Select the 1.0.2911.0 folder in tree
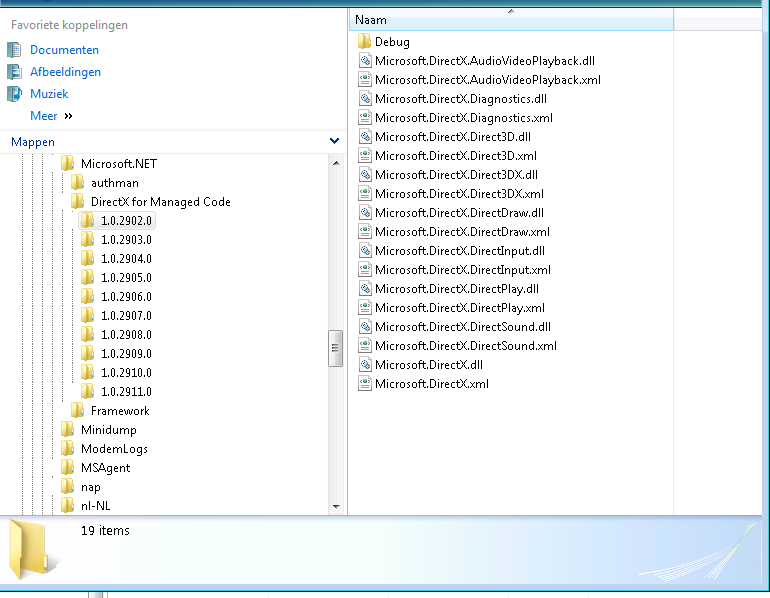 click(x=117, y=392)
